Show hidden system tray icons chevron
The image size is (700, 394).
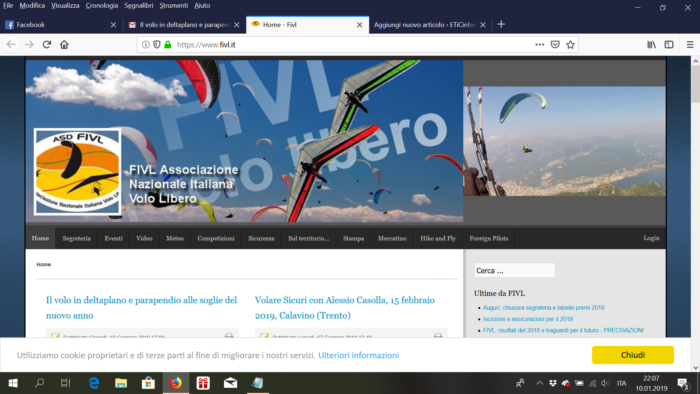(x=539, y=383)
